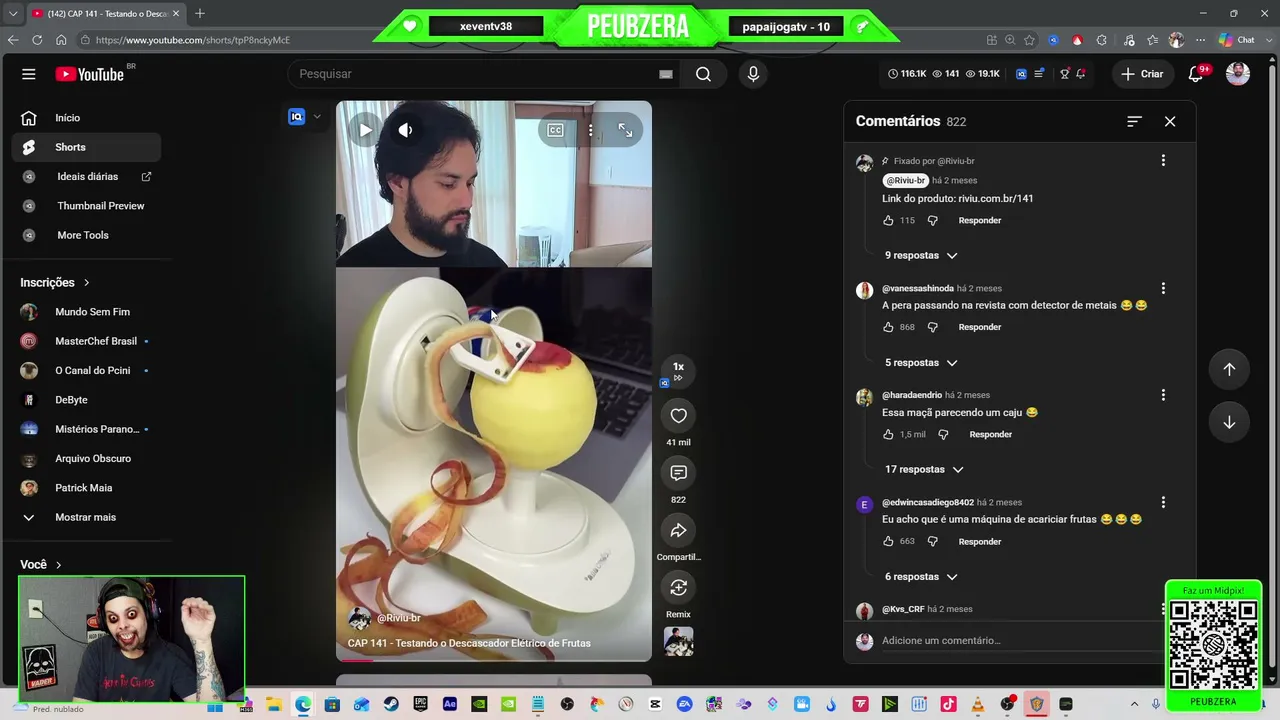Viewport: 1280px width, 720px height.
Task: Open the Início sidebar item
Action: [86, 118]
